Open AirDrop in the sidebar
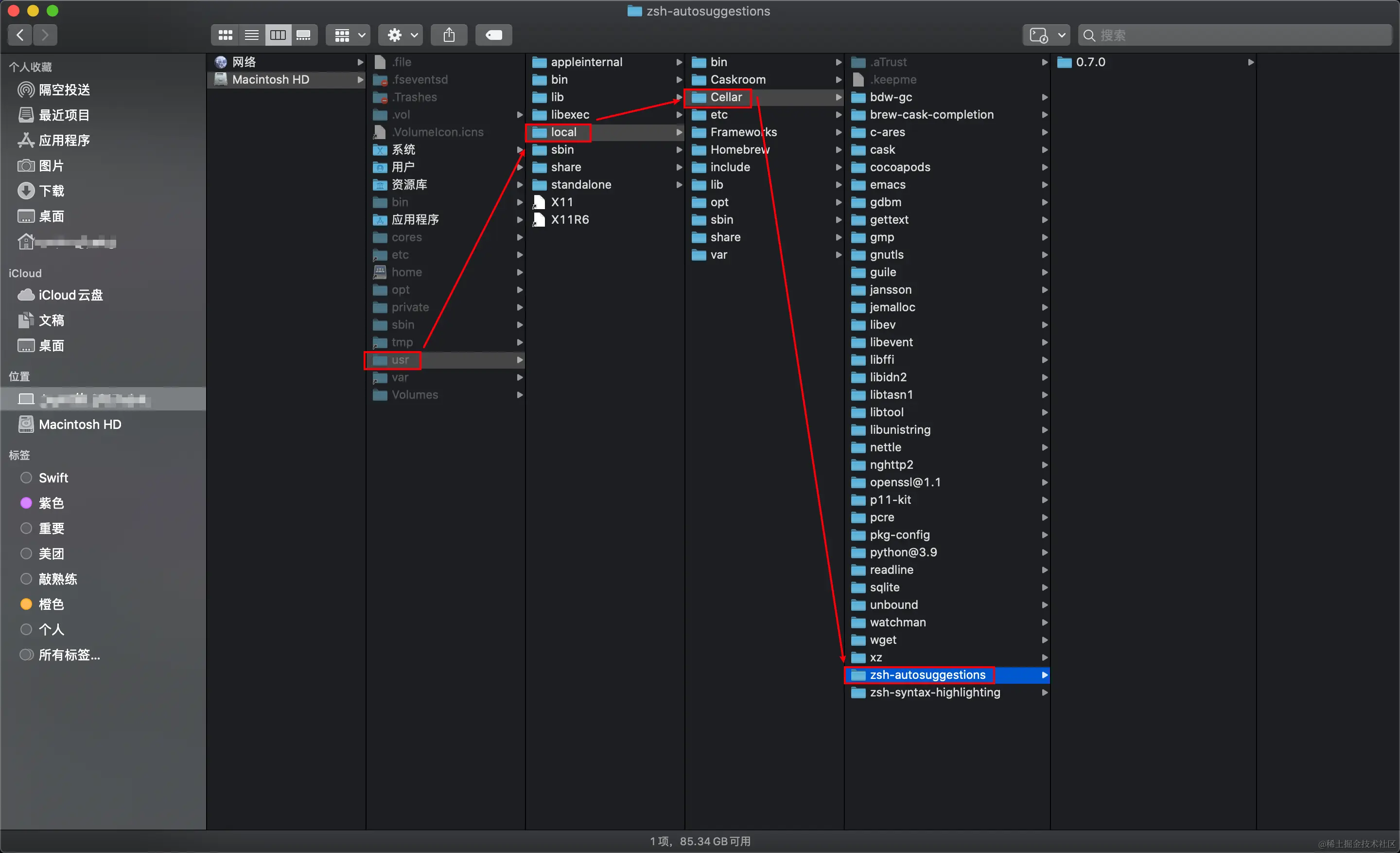Screen dimensions: 1400x853 (x=64, y=90)
